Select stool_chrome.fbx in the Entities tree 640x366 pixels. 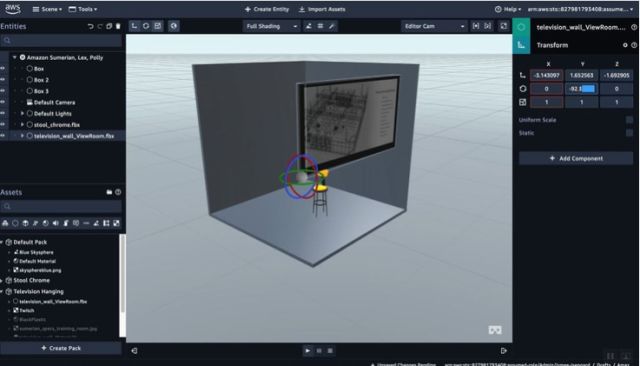[x=57, y=124]
